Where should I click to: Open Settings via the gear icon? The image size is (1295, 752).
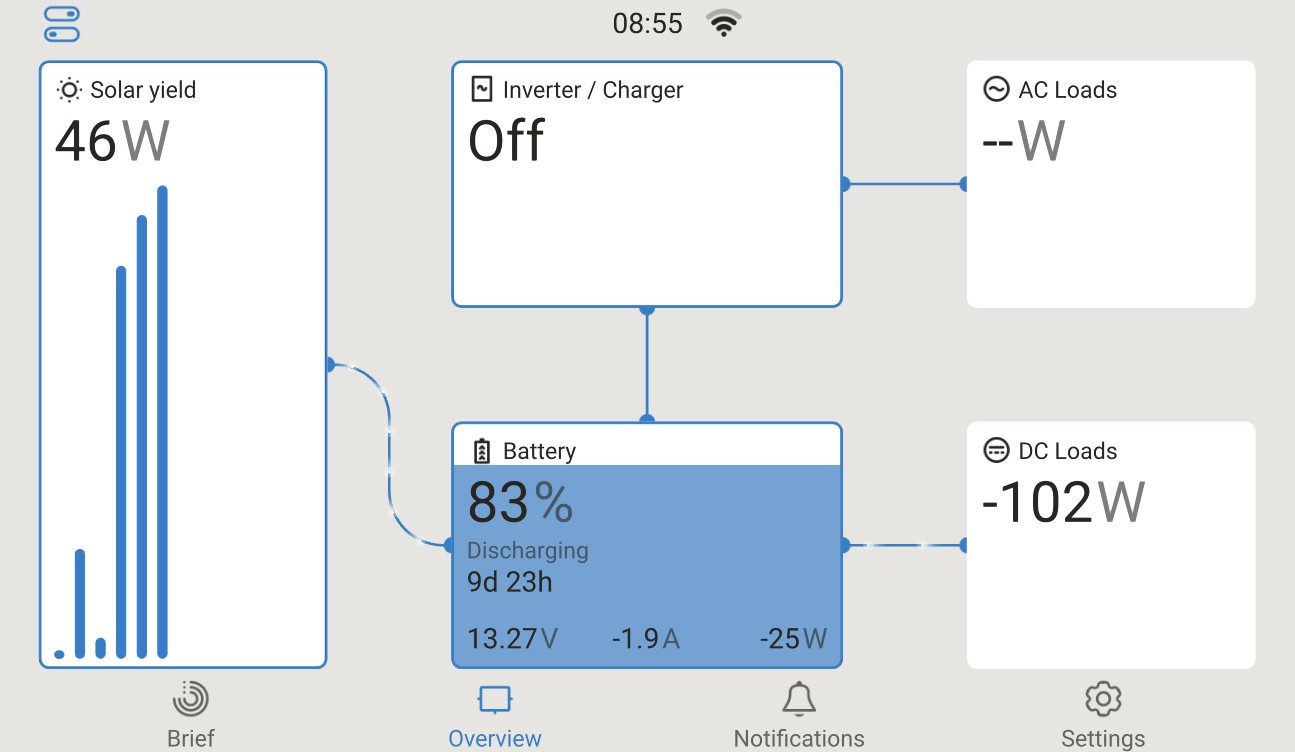coord(1102,699)
